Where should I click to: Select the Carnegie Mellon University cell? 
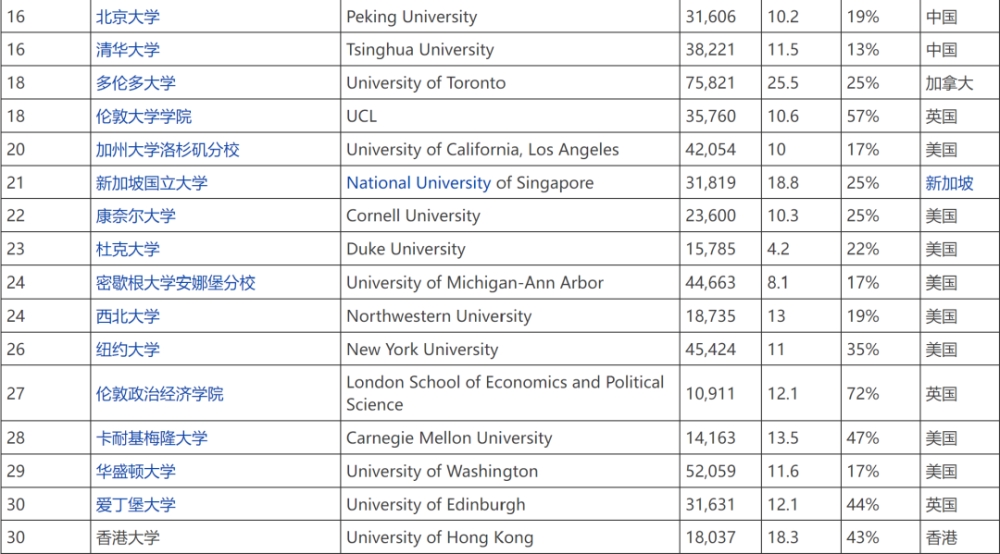click(510, 438)
